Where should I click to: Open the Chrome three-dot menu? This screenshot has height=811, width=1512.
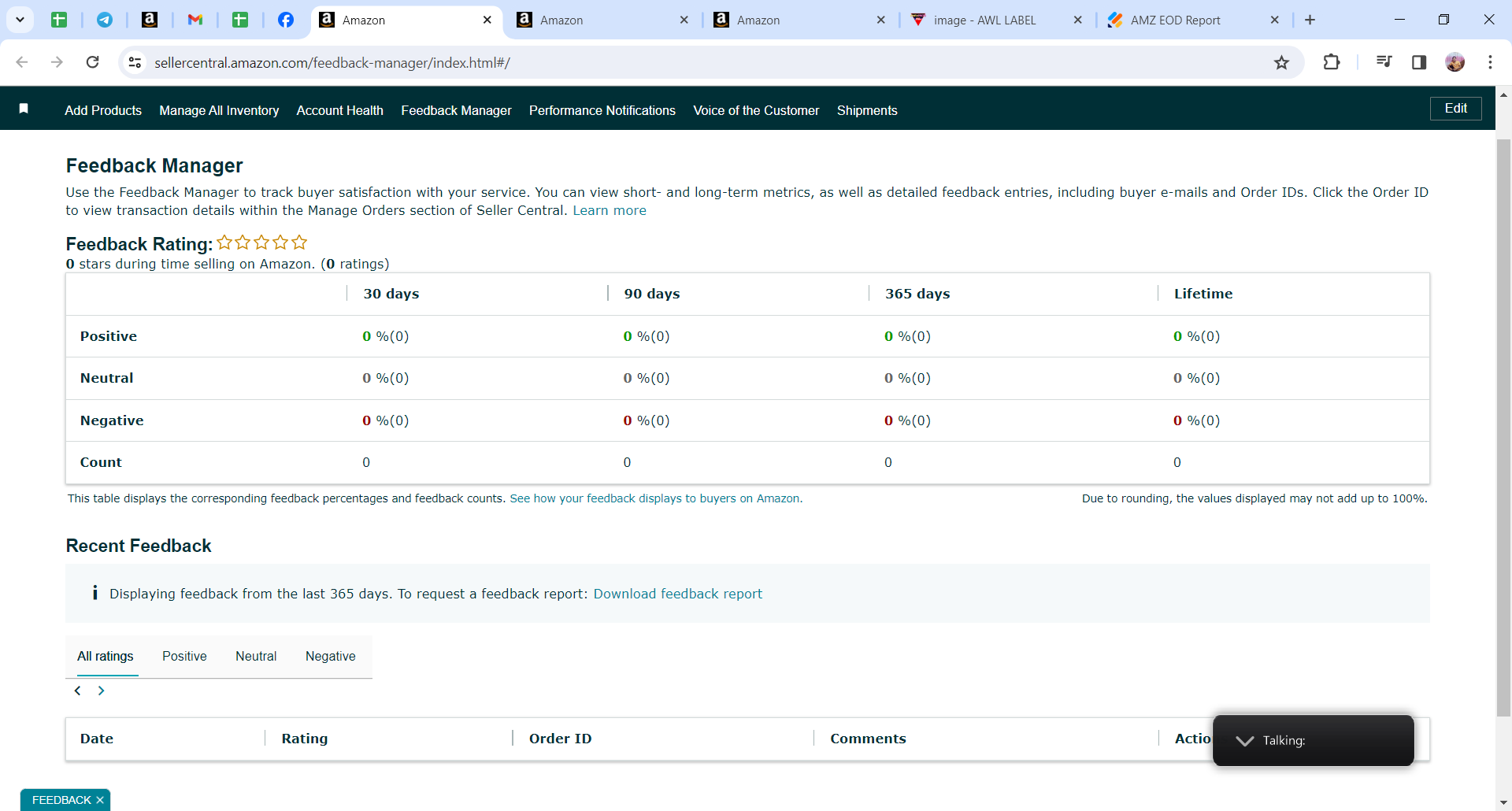pyautogui.click(x=1490, y=62)
